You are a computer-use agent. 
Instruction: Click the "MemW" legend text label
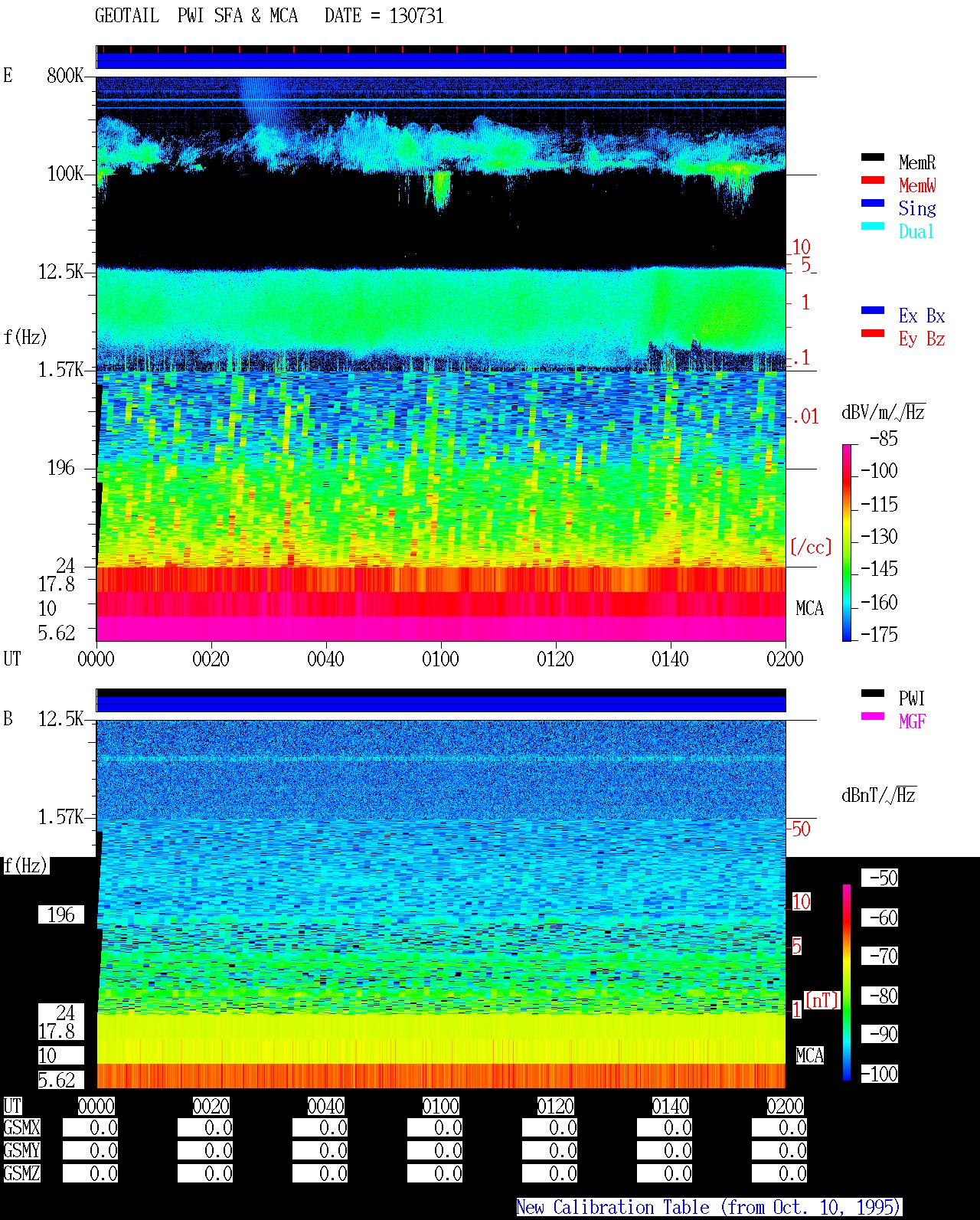[x=917, y=185]
